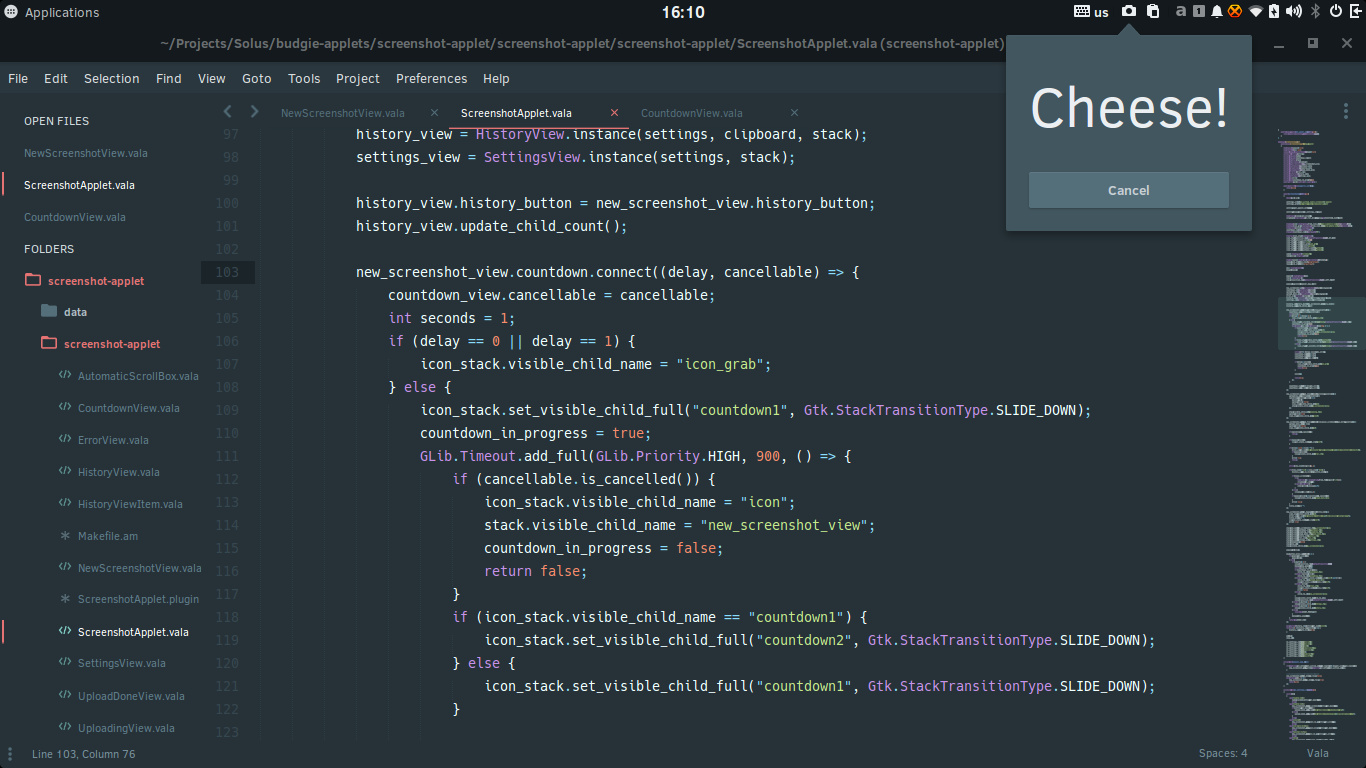The width and height of the screenshot is (1366, 768).
Task: Open the Preferences menu
Action: (431, 78)
